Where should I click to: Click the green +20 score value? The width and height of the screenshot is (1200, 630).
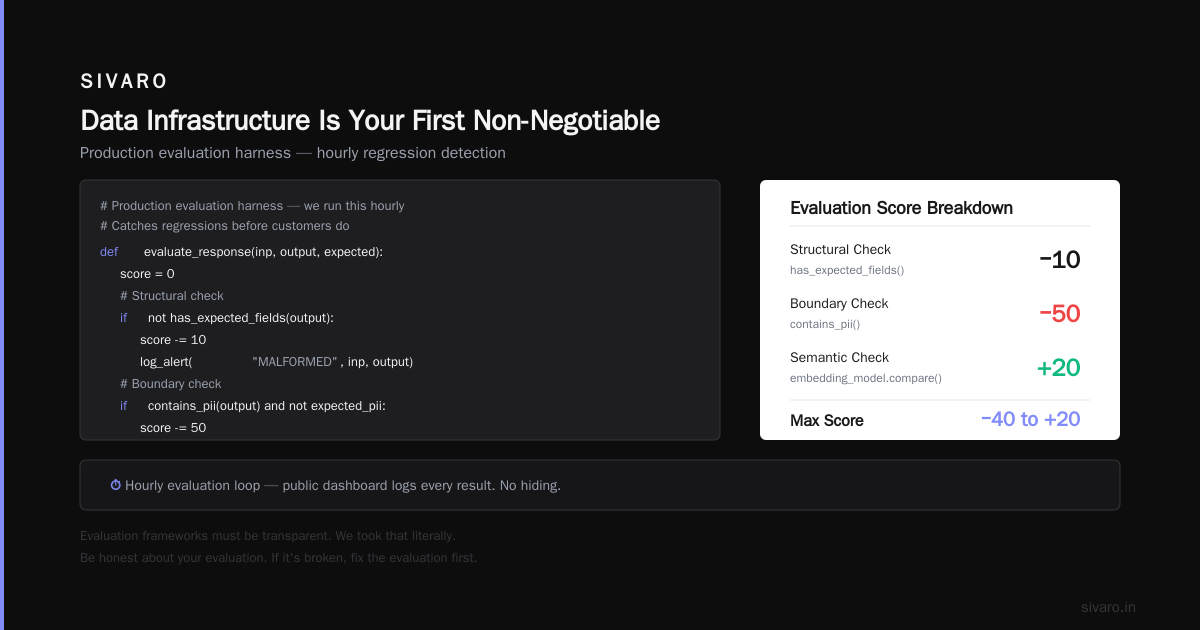click(1059, 368)
